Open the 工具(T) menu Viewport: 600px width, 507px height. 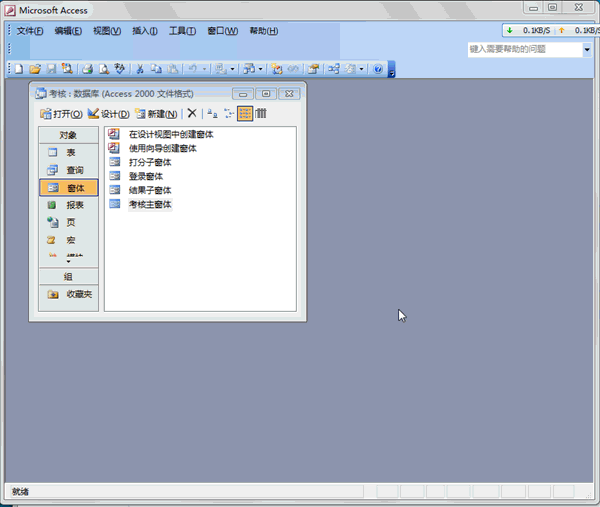(183, 31)
